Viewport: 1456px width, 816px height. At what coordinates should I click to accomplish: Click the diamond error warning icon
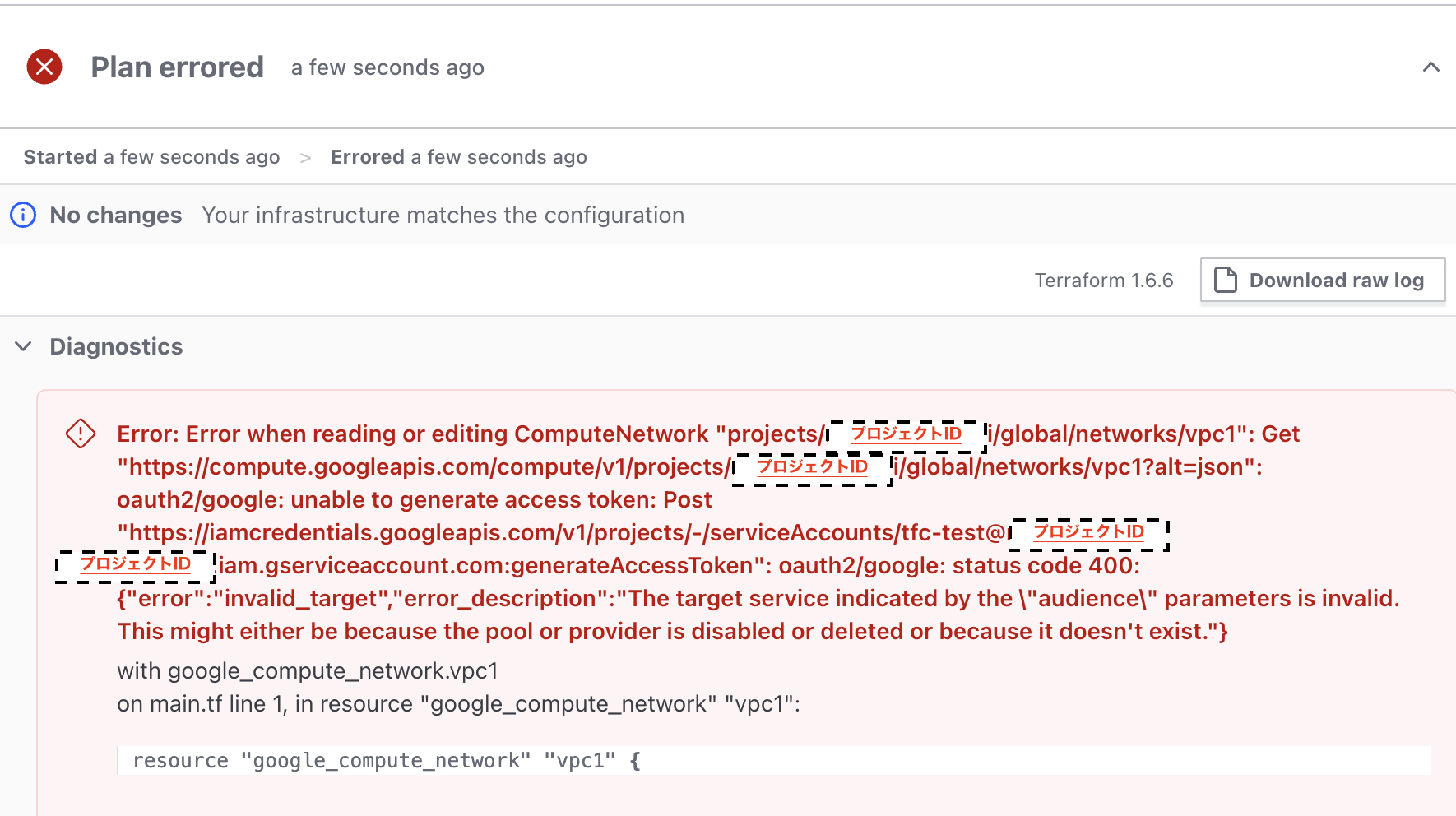point(81,433)
